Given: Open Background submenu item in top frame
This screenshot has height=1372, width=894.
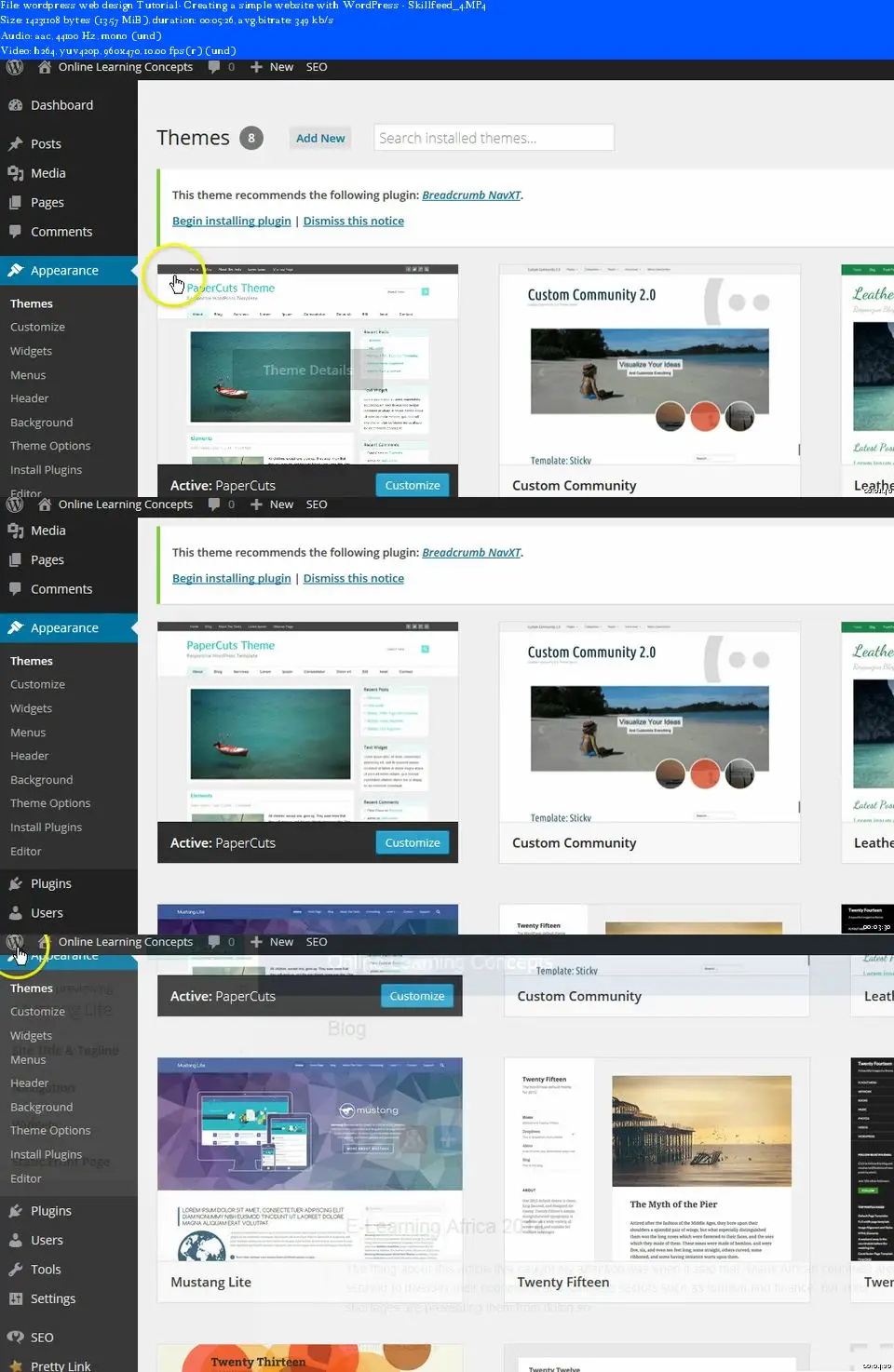Looking at the screenshot, I should [41, 423].
